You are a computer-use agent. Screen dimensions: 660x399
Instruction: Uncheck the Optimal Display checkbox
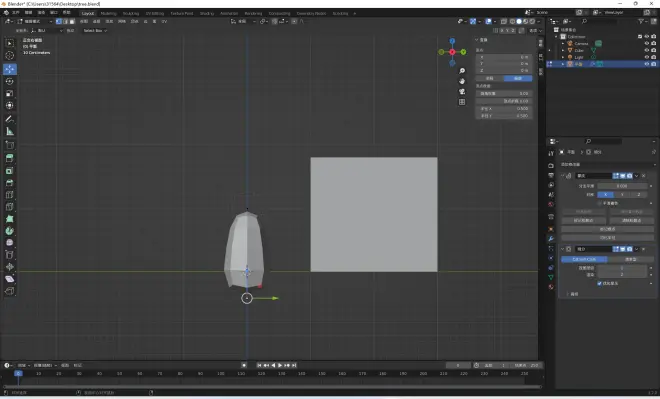click(599, 283)
